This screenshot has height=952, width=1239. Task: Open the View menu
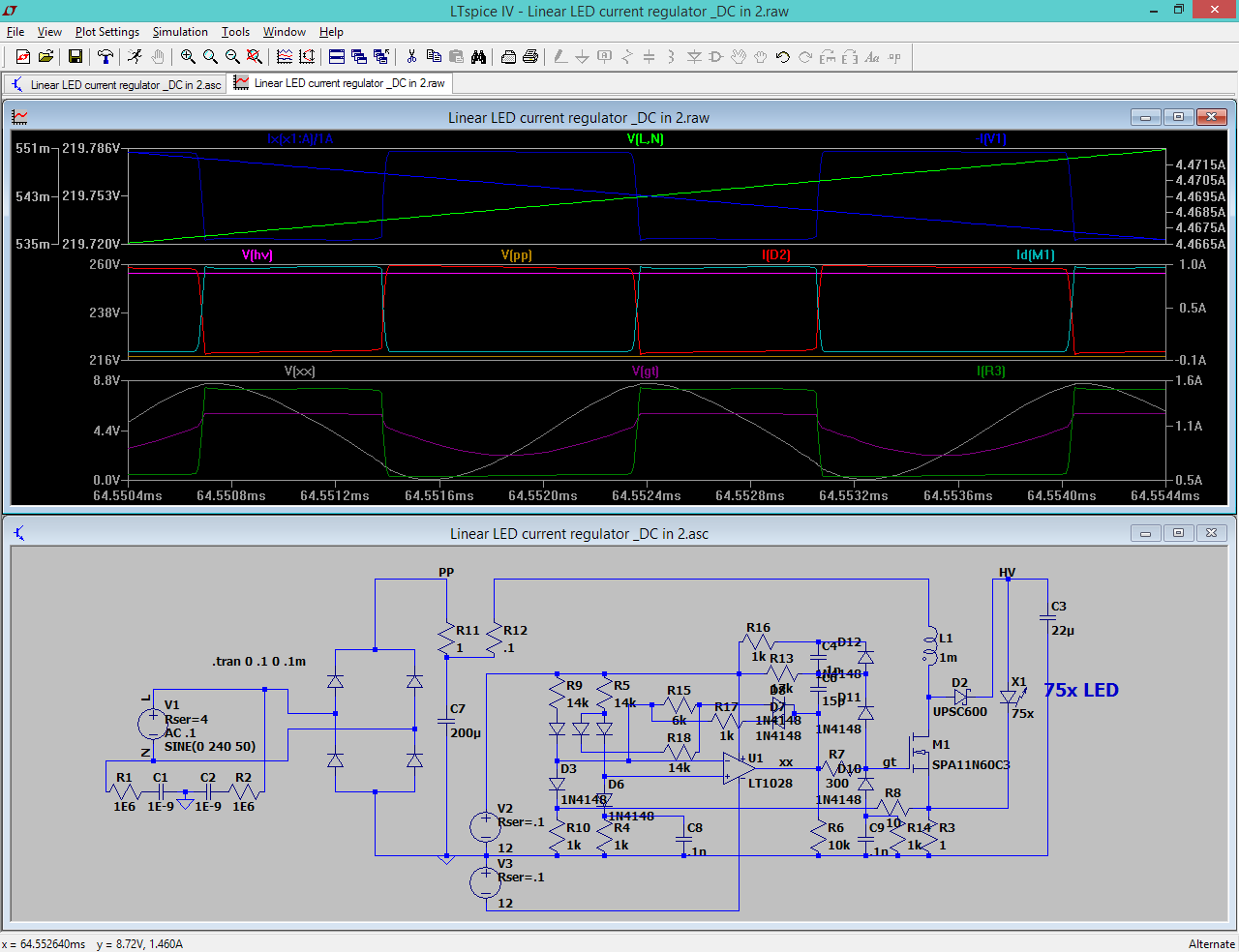(x=49, y=32)
